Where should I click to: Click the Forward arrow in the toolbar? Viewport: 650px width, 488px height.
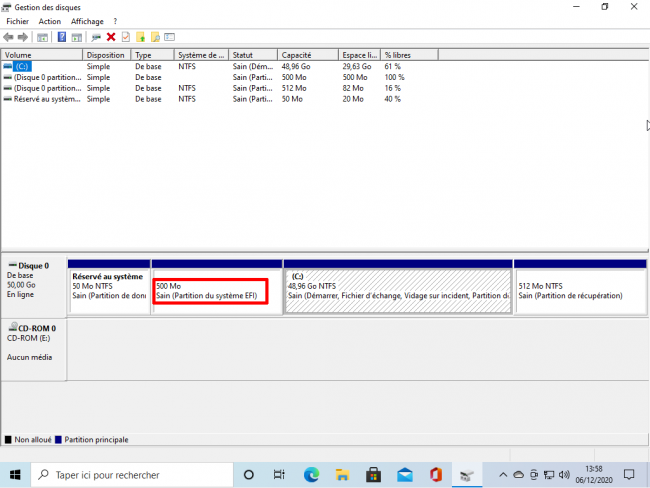click(22, 37)
